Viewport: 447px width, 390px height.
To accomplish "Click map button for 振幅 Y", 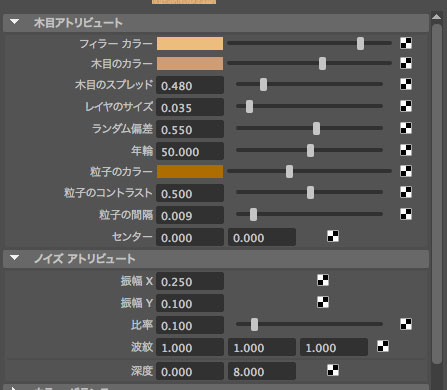I will 323,302.
